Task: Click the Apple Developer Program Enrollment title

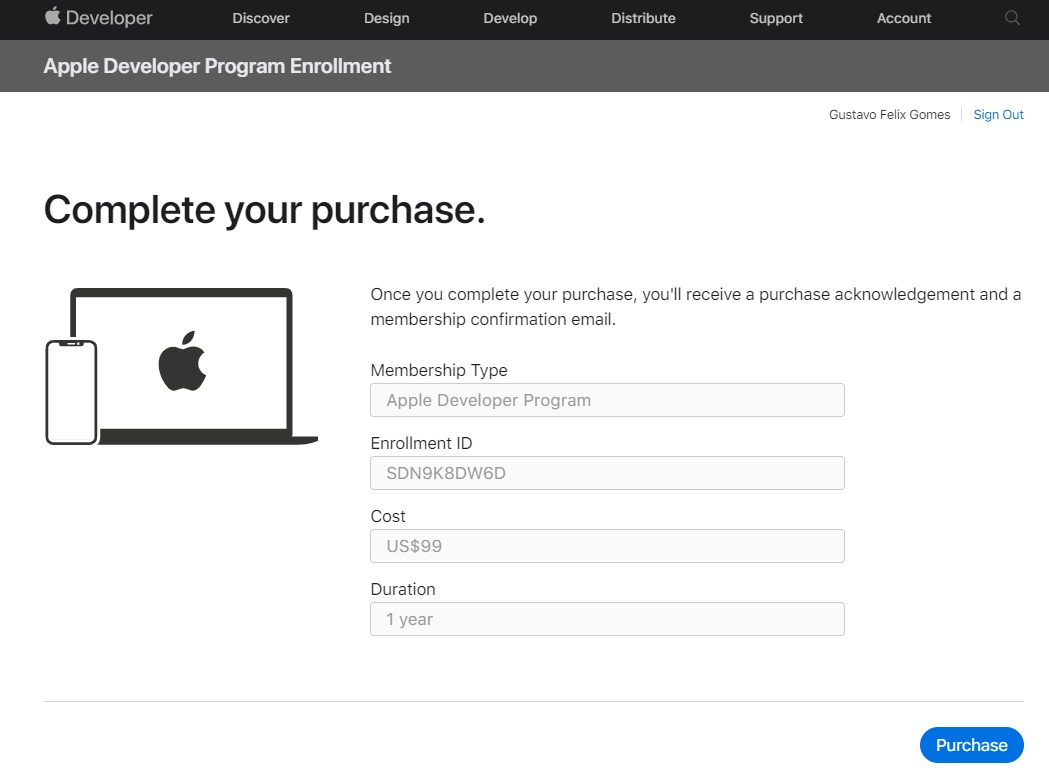Action: click(217, 66)
